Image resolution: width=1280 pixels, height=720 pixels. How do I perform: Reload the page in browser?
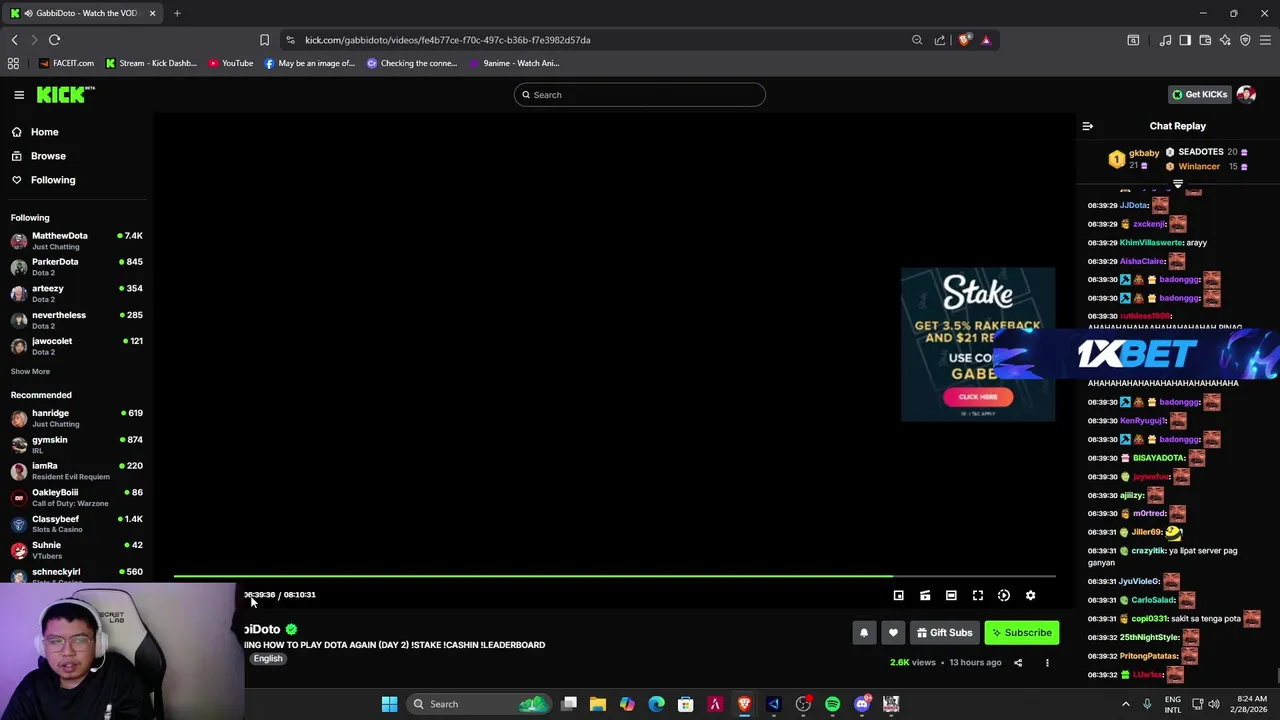tap(55, 40)
